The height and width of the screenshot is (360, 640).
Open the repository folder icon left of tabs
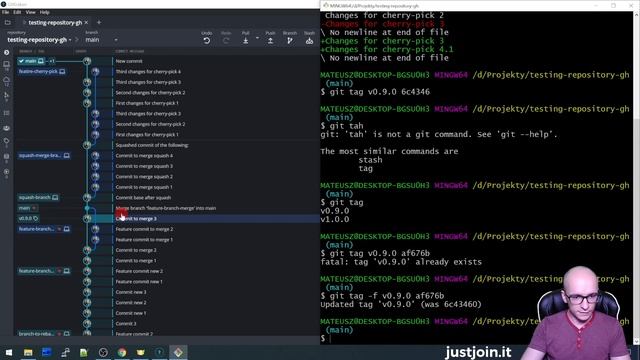tap(8, 22)
